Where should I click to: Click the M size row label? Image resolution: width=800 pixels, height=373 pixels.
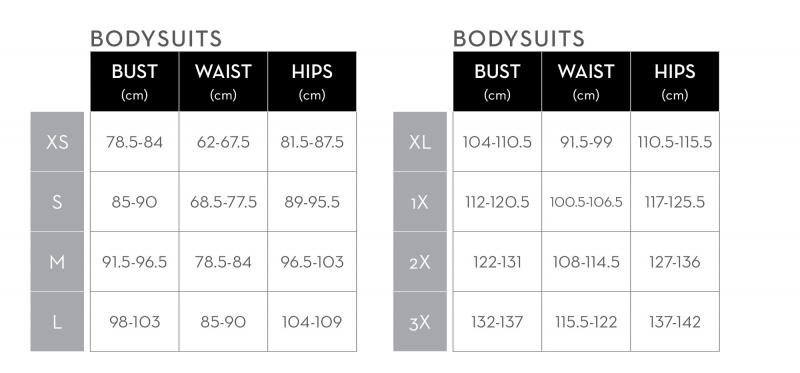point(57,262)
